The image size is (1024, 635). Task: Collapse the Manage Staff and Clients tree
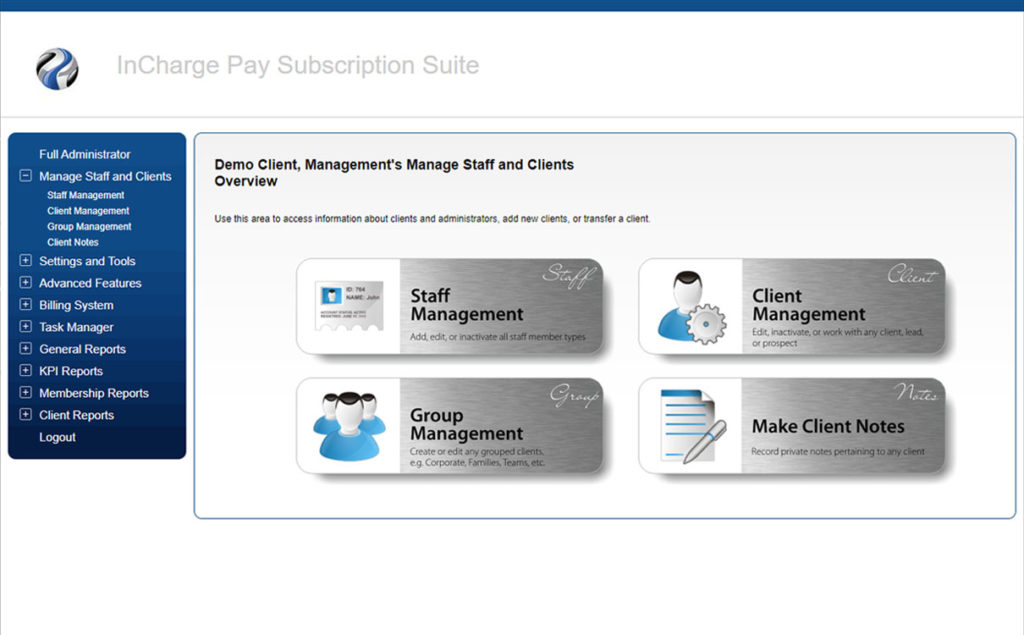click(25, 176)
